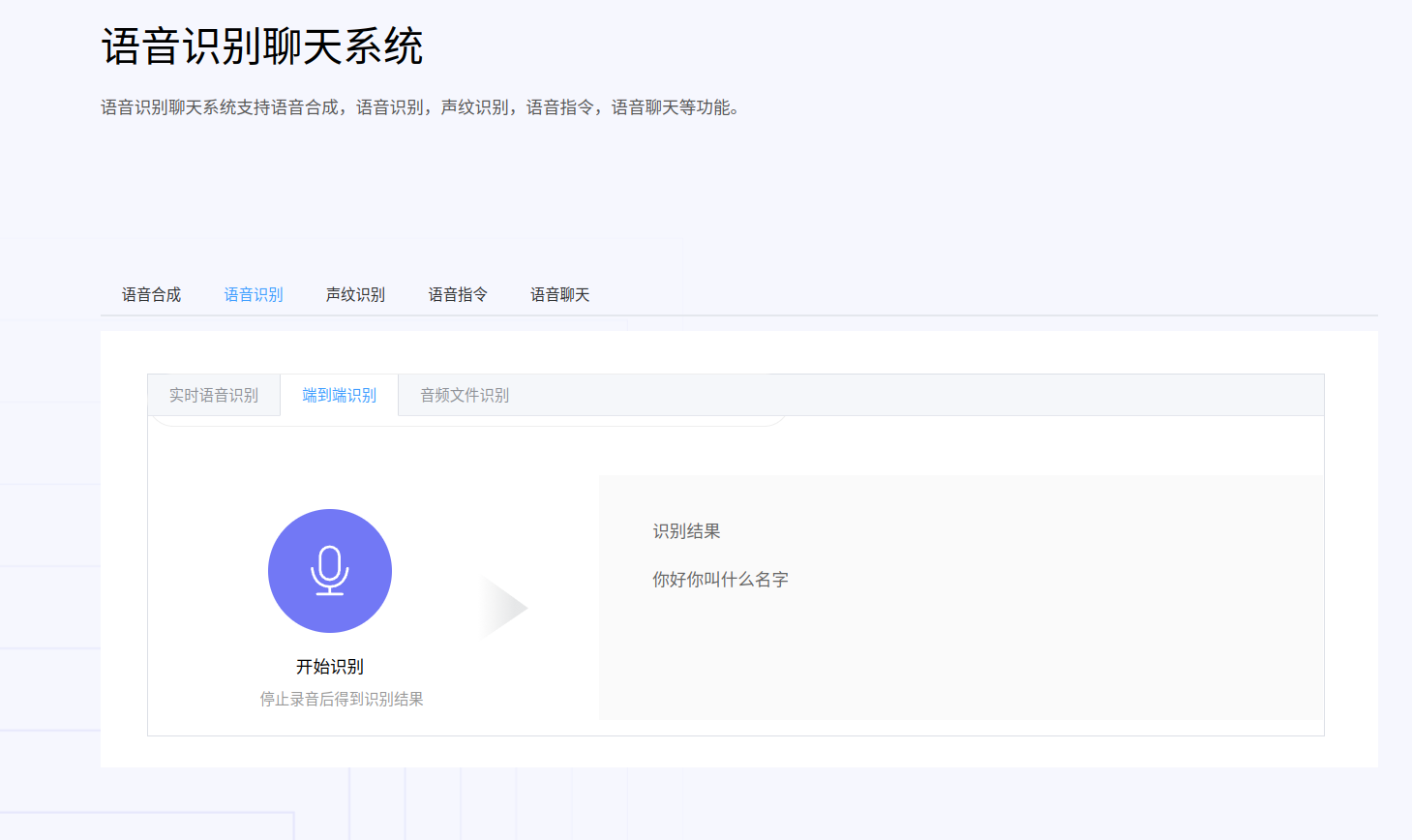Select the 端到端识别 sub-tab
Screen dimensions: 1412x840
[x=339, y=396]
